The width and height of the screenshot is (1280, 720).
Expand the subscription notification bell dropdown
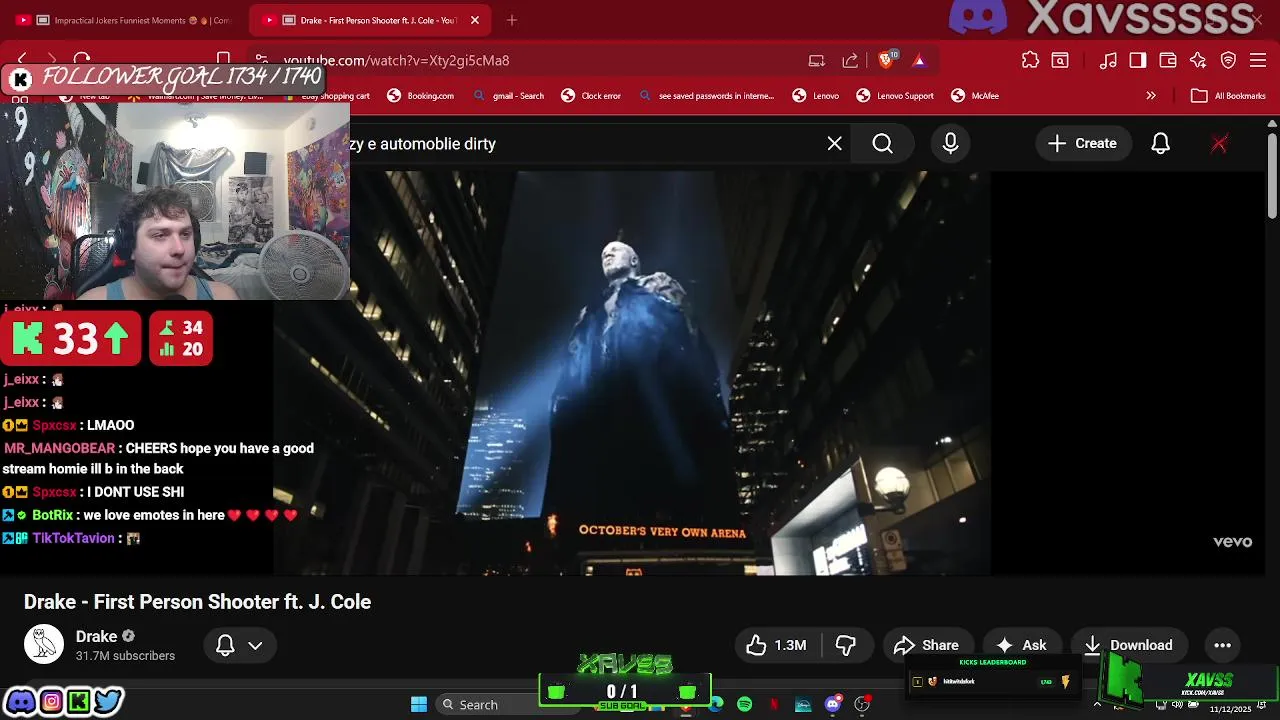tap(240, 645)
